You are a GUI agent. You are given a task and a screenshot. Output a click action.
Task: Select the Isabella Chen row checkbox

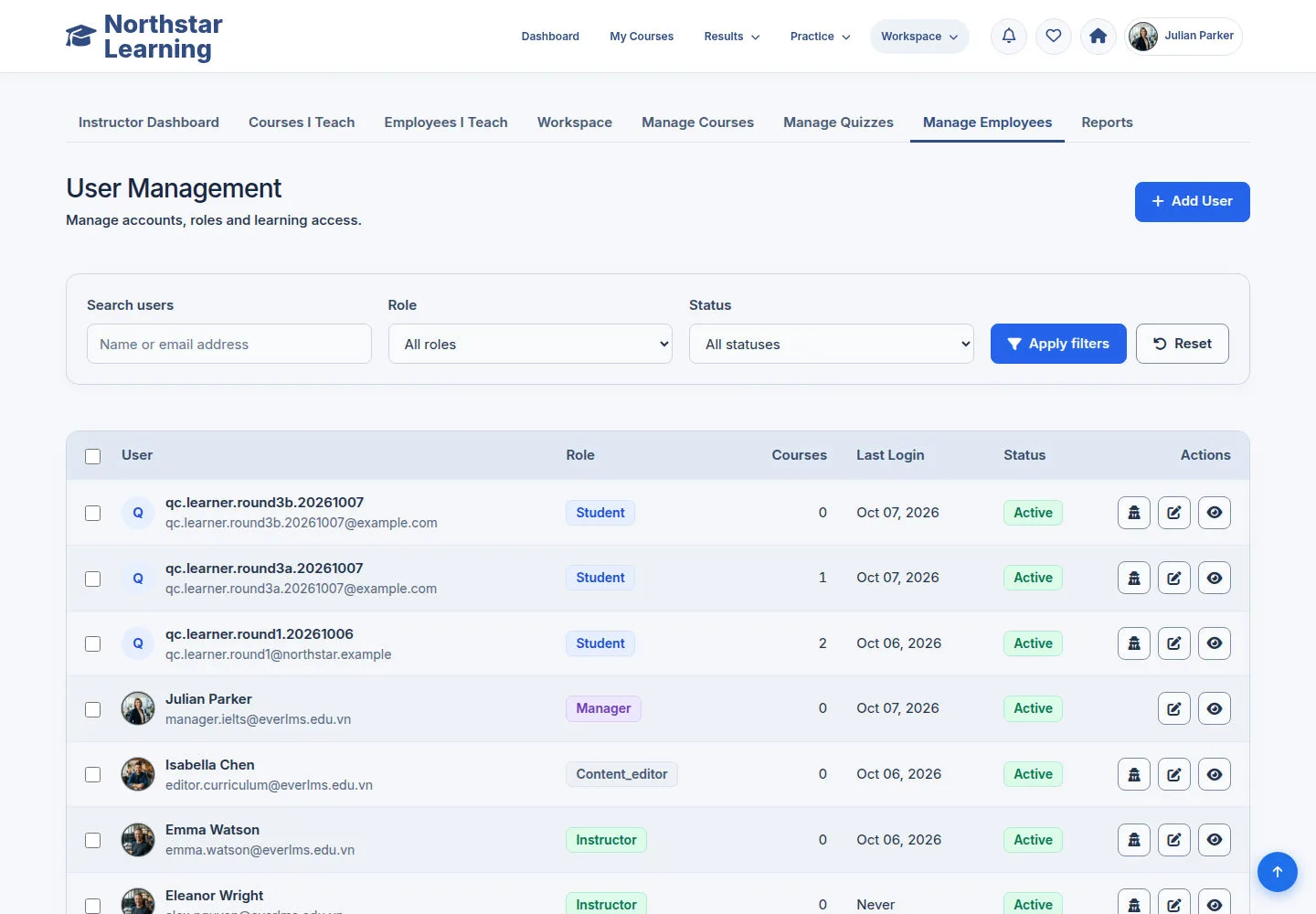coord(93,774)
